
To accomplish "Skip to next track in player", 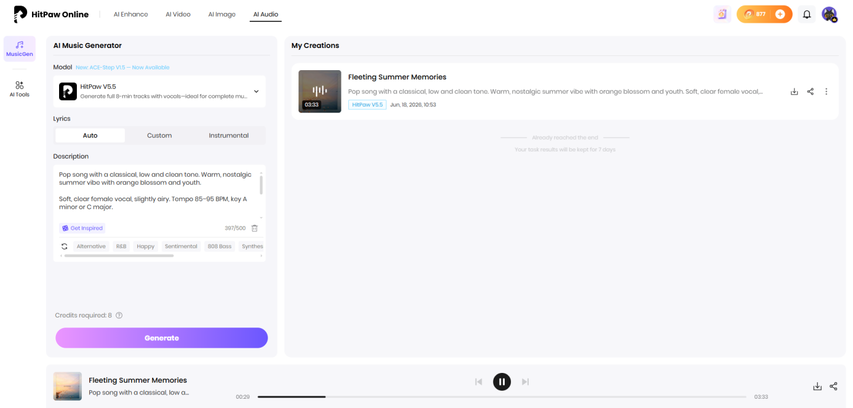I will click(x=526, y=382).
